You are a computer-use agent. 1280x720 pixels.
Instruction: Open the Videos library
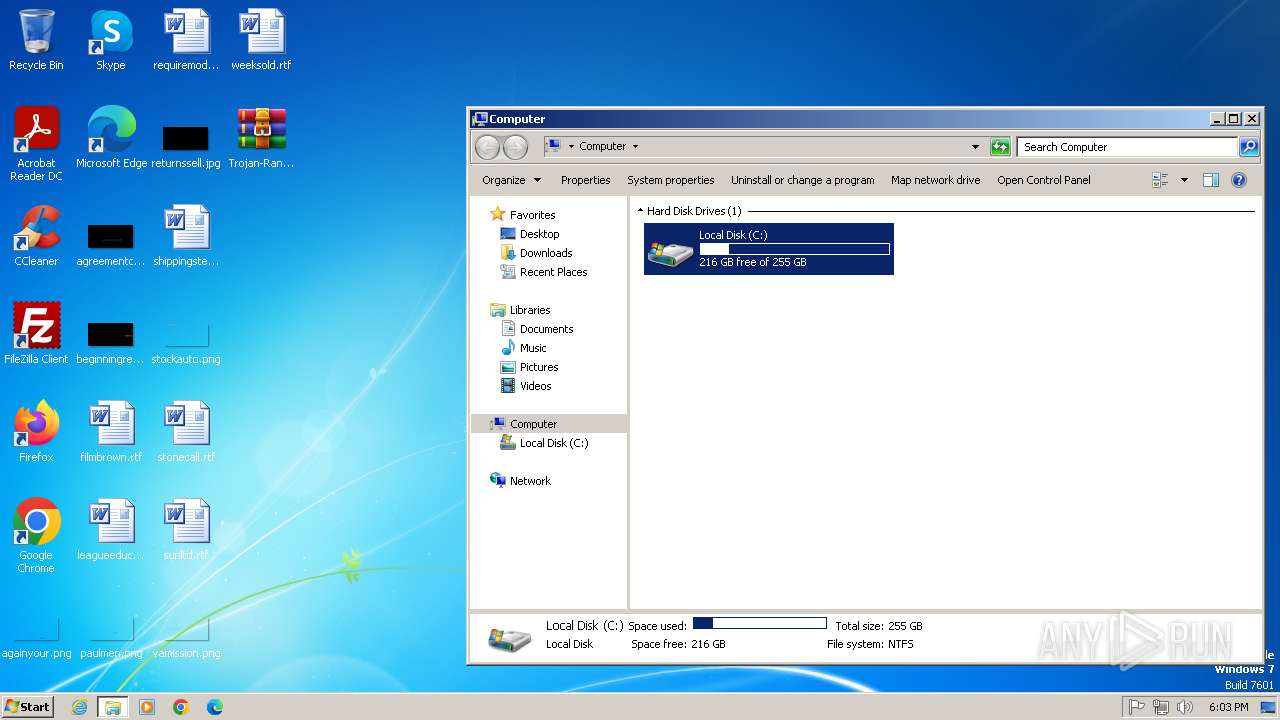(x=535, y=386)
